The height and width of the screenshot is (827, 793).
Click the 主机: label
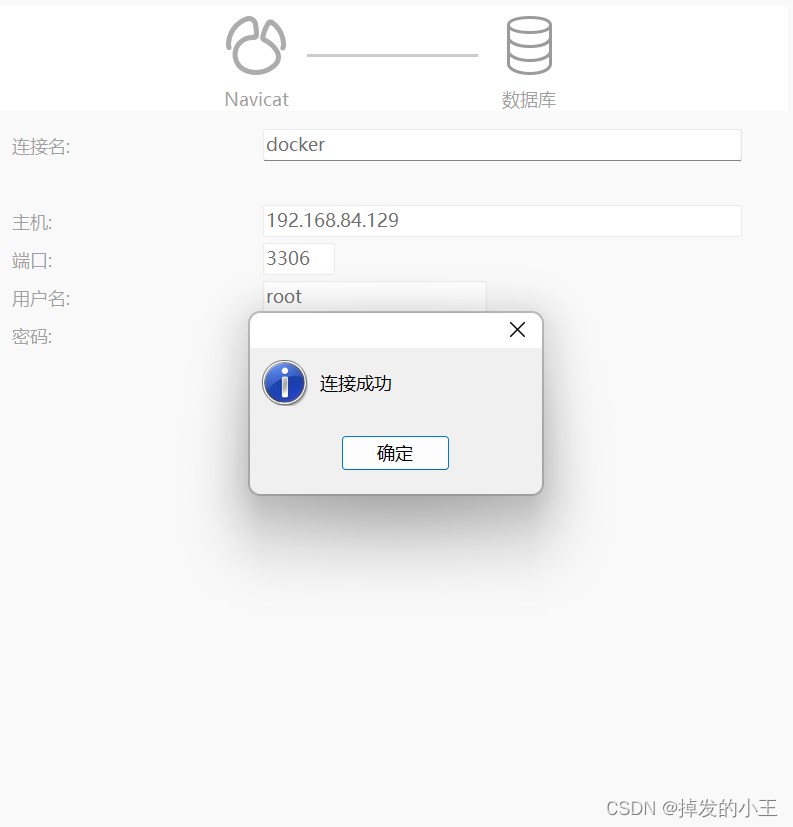click(32, 223)
